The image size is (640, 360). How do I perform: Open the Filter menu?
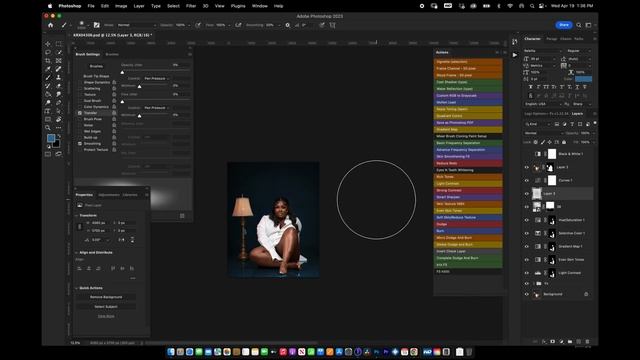pos(191,6)
